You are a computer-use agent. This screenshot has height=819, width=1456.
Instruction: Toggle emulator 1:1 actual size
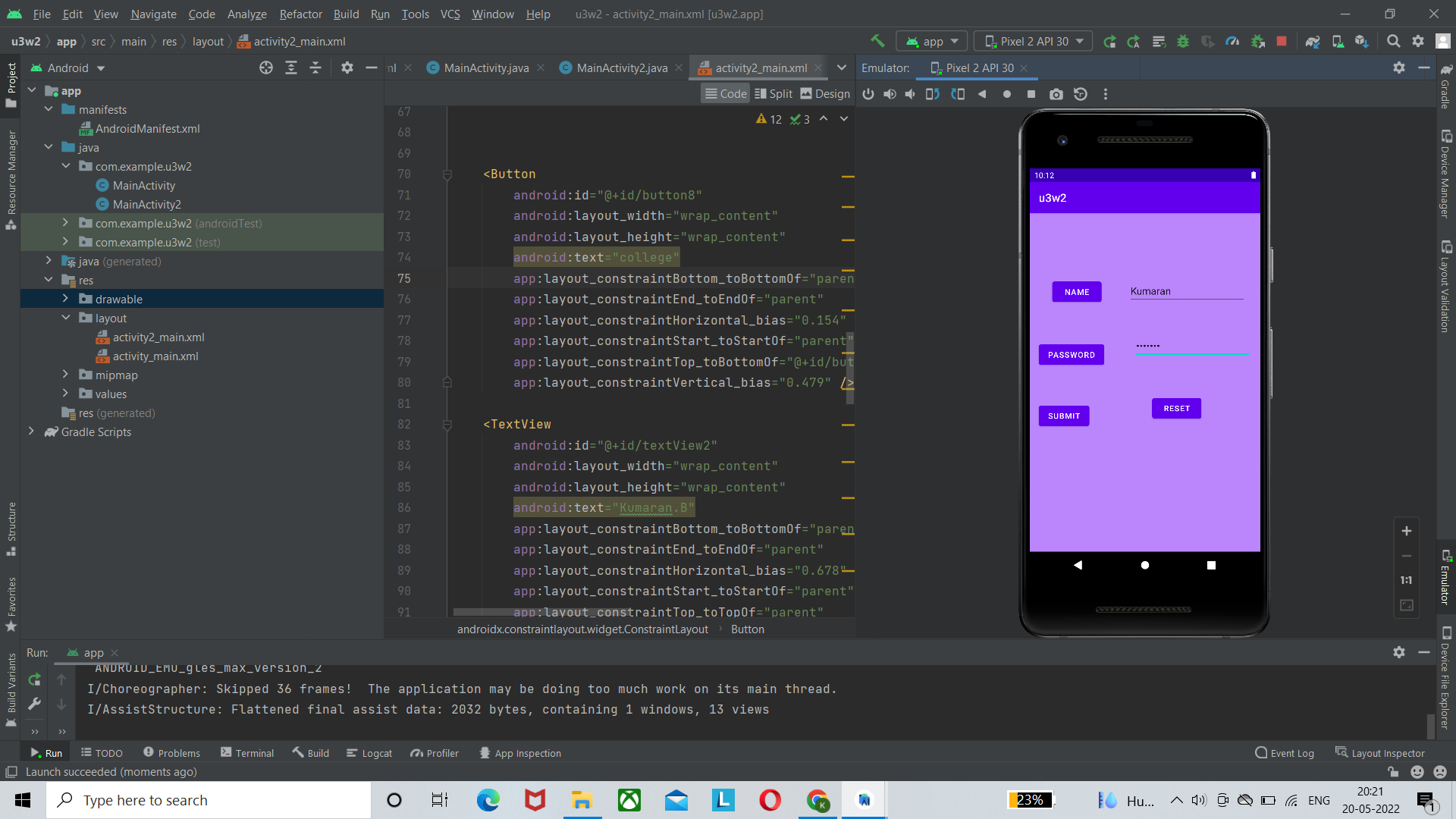tap(1406, 580)
